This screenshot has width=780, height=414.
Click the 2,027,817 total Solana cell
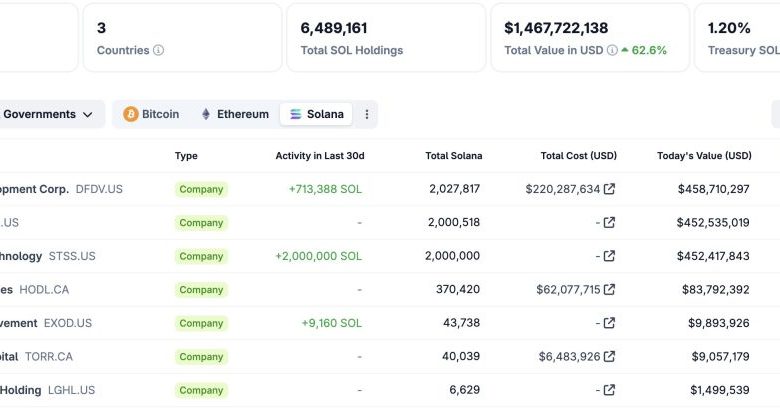coord(455,189)
